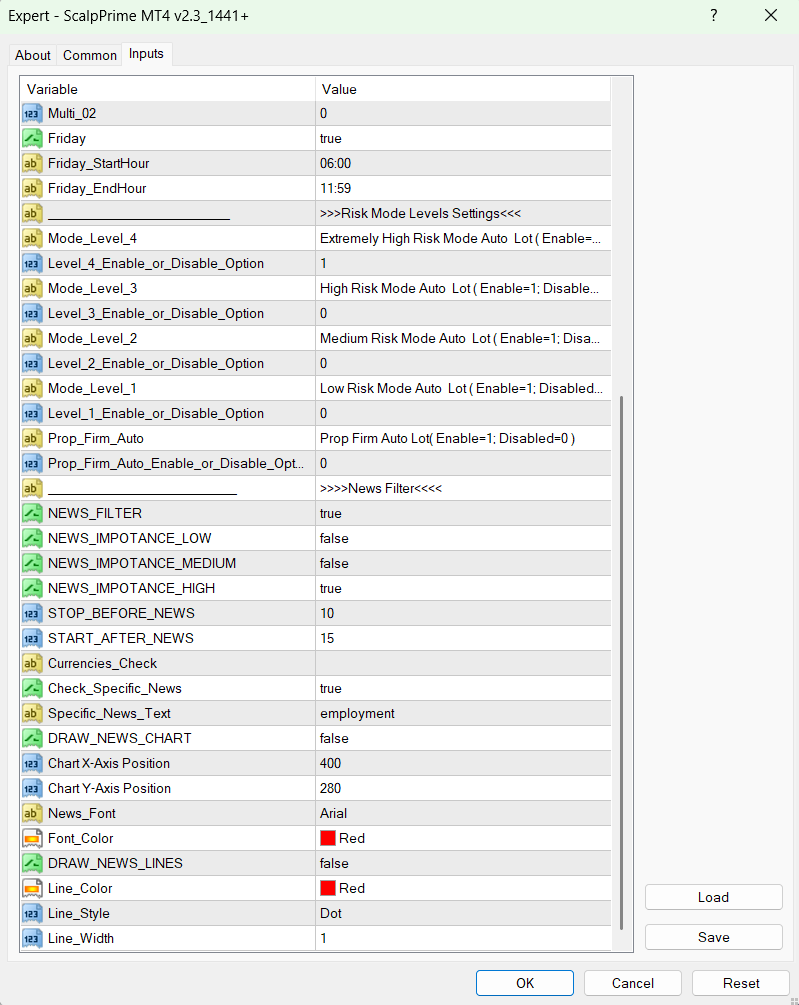Click the red Font_Color swatch

click(x=327, y=838)
